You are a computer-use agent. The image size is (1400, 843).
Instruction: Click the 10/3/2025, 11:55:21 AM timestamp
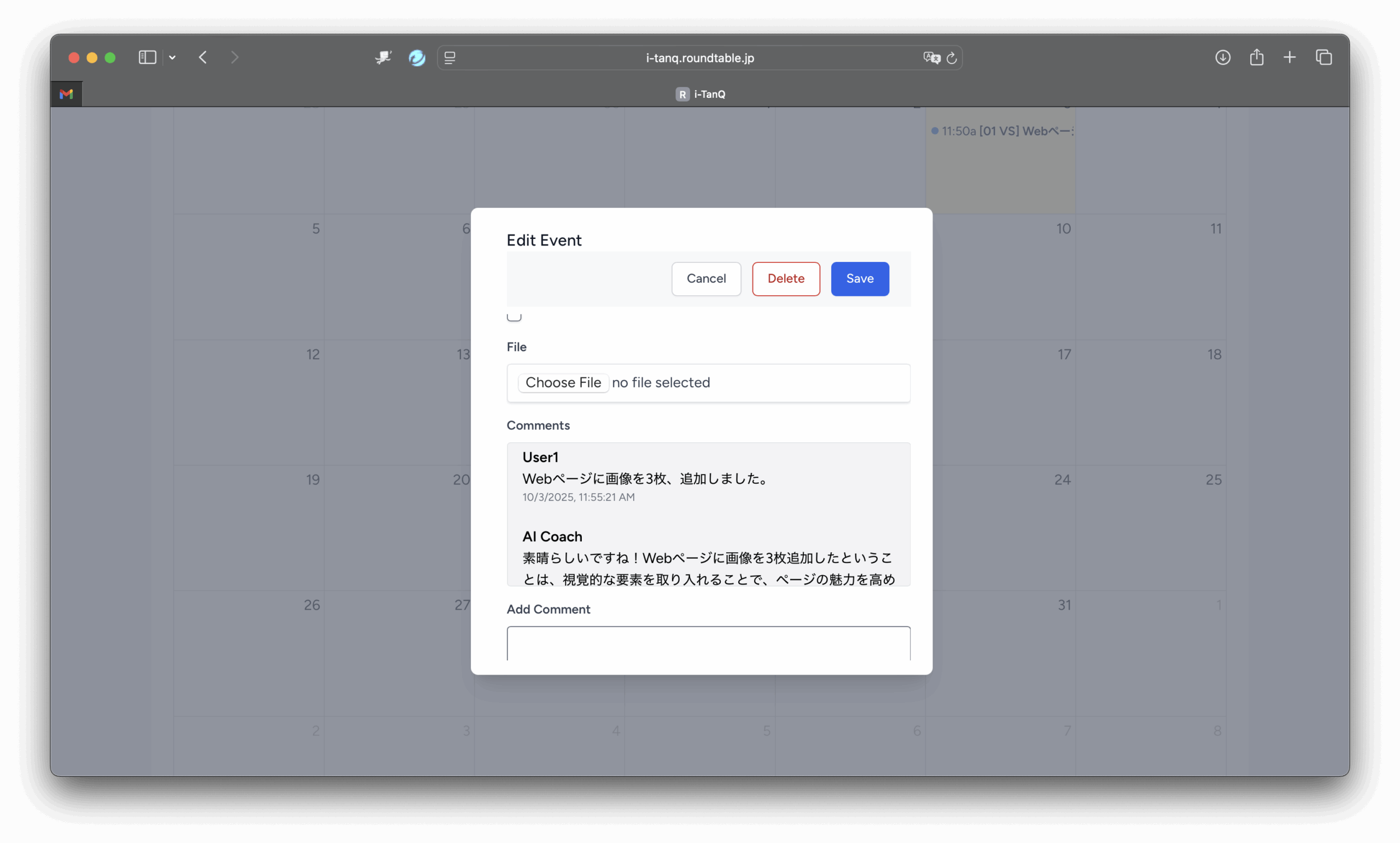tap(579, 497)
